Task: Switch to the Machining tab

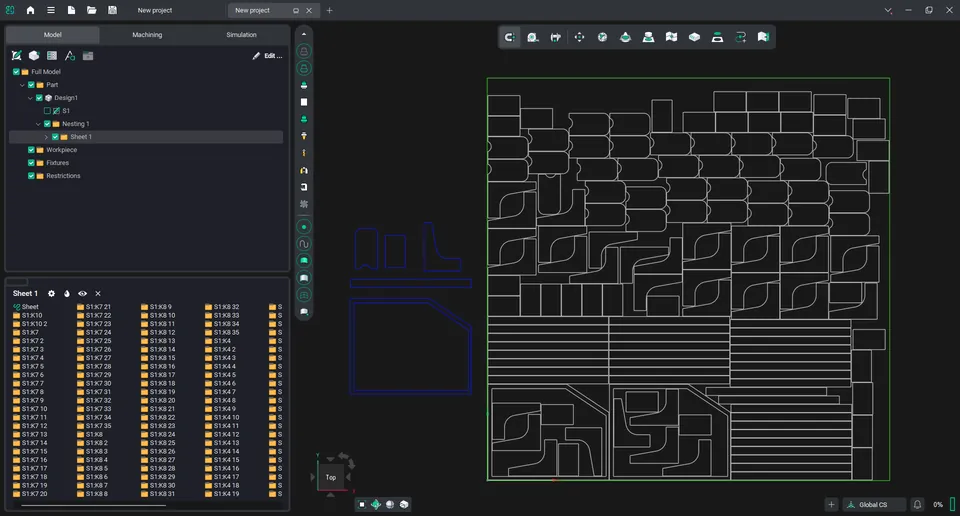Action: click(148, 35)
